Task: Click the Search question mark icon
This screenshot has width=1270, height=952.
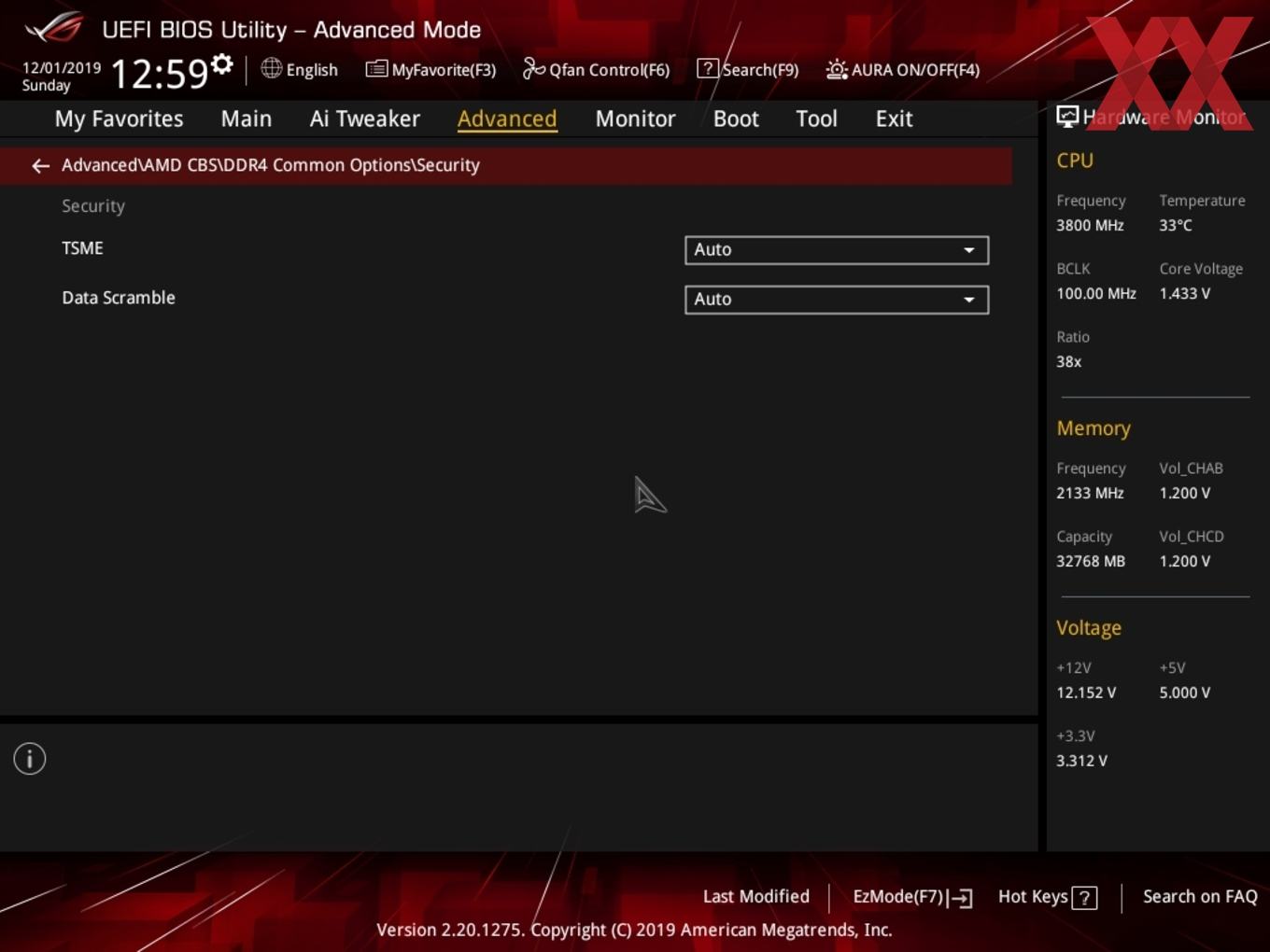Action: point(708,68)
